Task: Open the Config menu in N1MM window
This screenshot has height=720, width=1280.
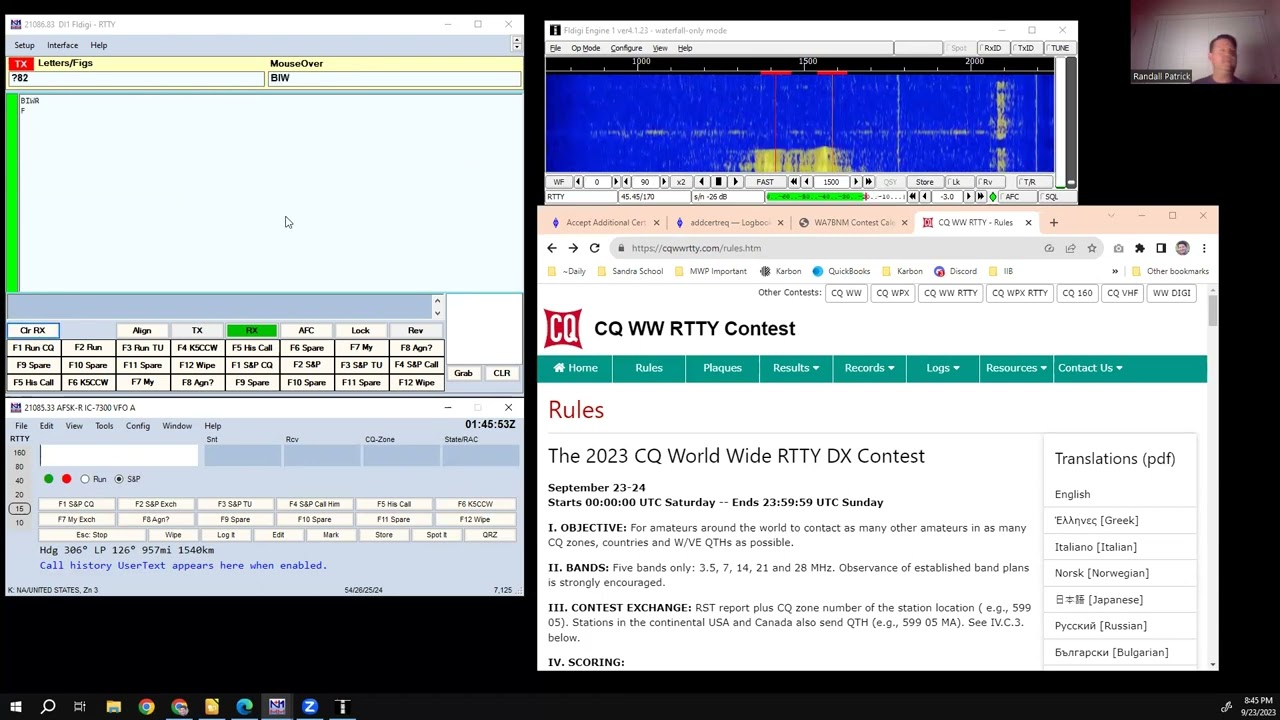Action: tap(137, 426)
